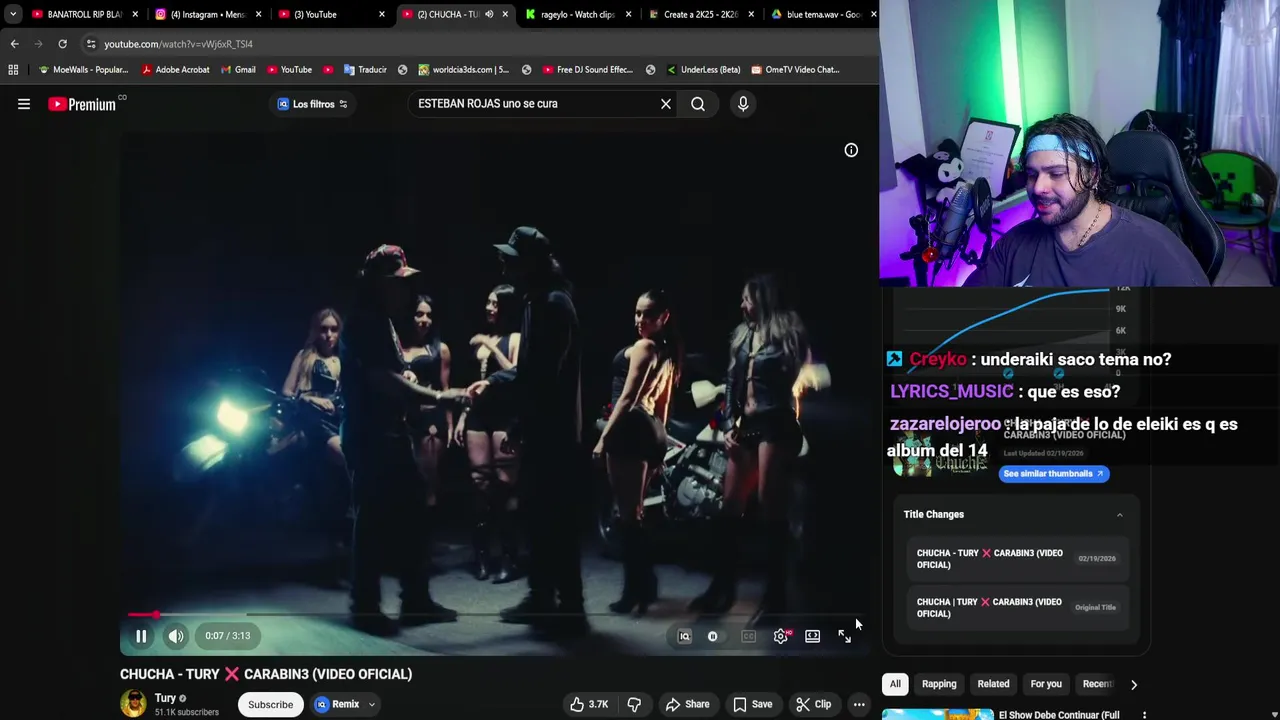1280x720 pixels.
Task: Go back in browser history
Action: [x=14, y=44]
